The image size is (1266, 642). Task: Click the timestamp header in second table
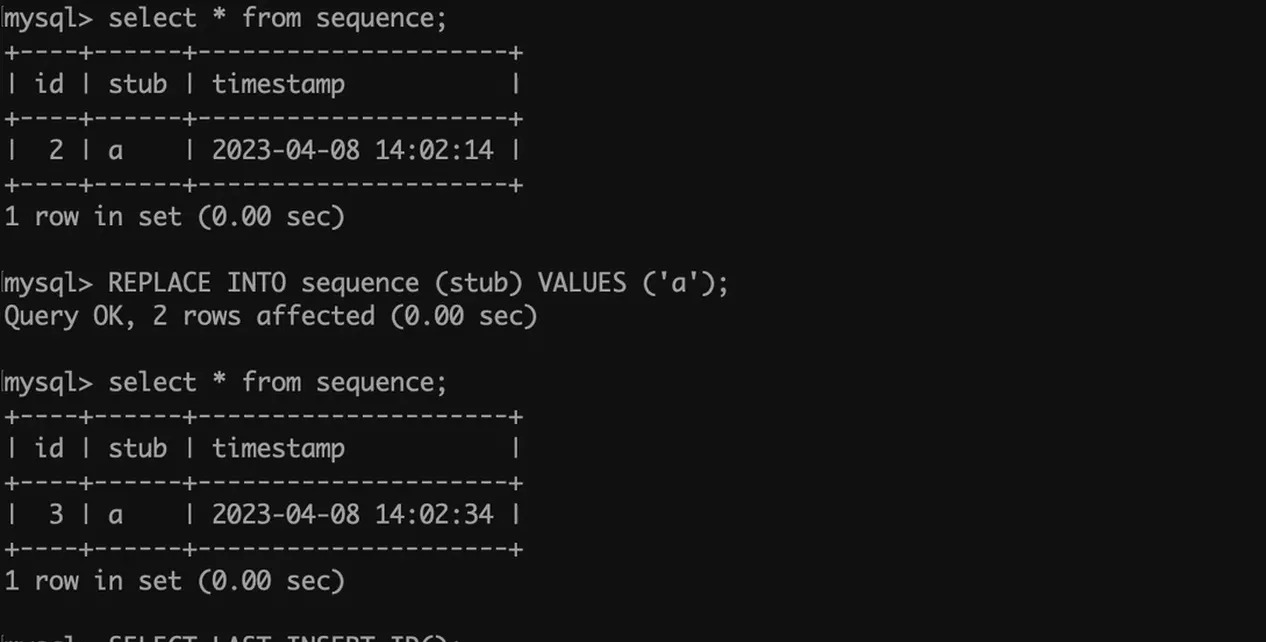click(x=278, y=449)
